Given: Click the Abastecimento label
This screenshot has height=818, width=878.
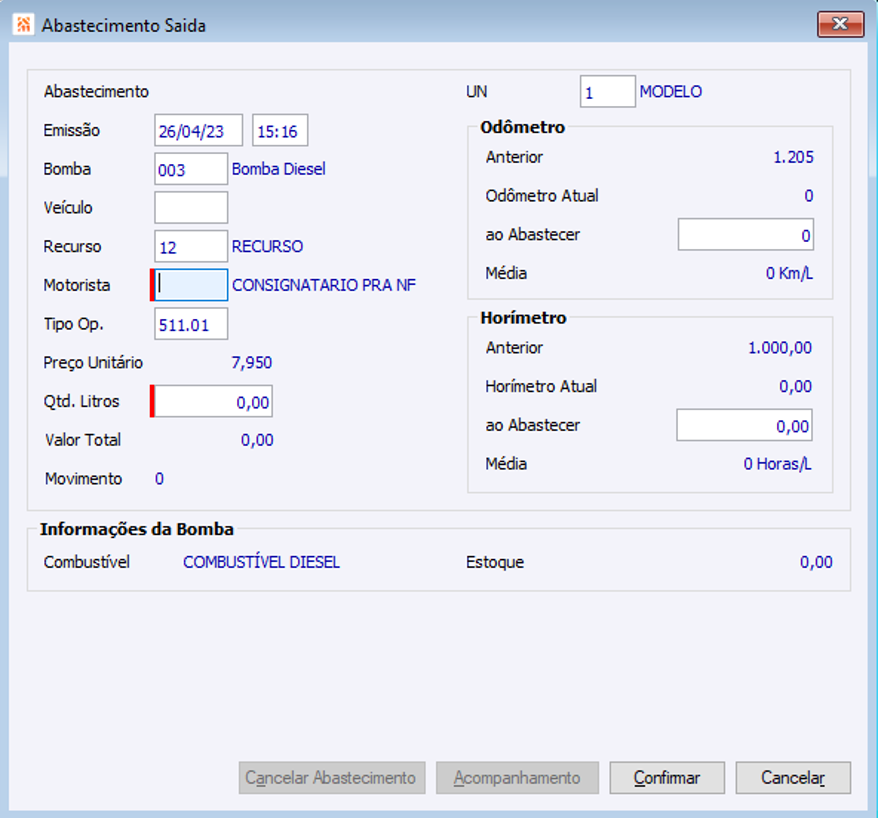Looking at the screenshot, I should pos(96,91).
